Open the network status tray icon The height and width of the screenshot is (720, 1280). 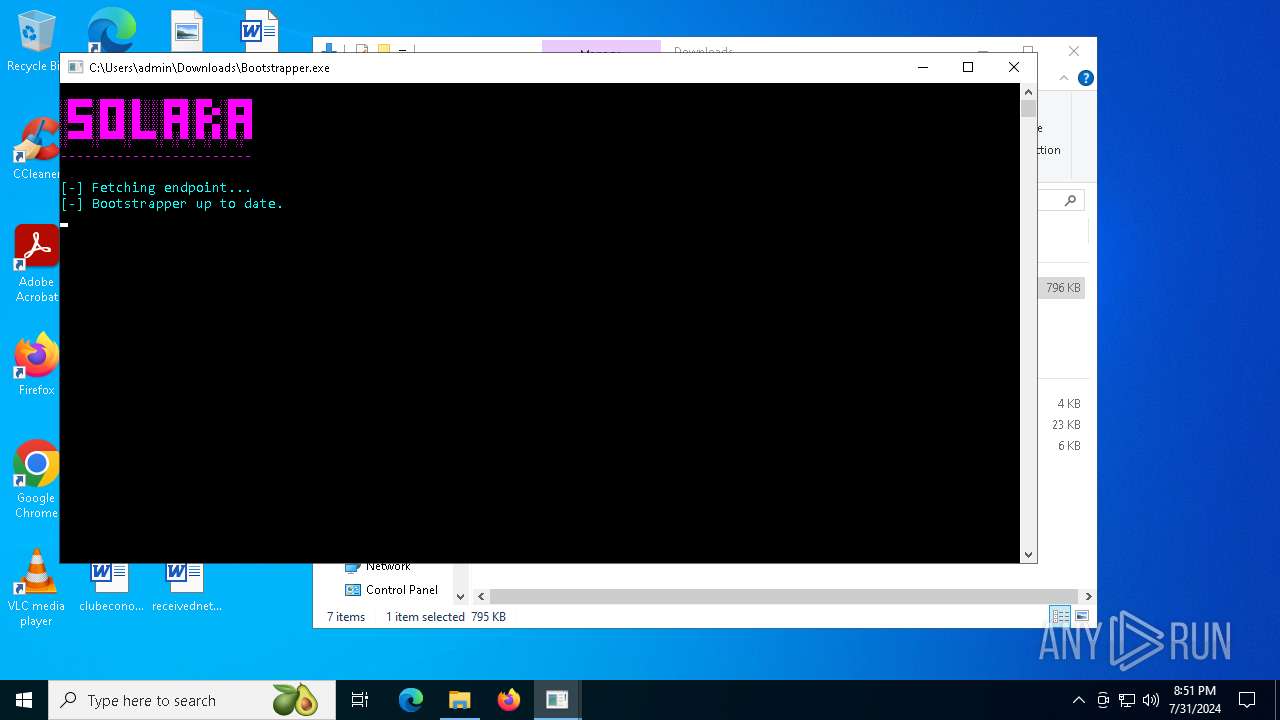(x=1127, y=700)
